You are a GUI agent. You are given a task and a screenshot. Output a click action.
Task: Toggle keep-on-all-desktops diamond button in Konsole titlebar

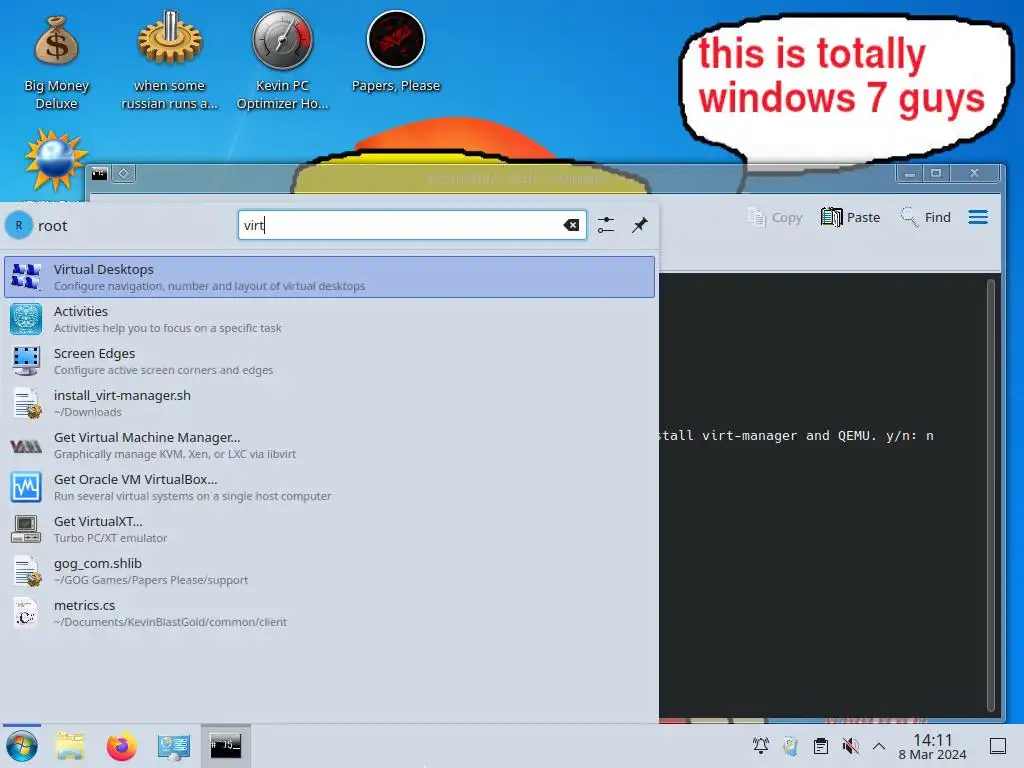pos(123,174)
